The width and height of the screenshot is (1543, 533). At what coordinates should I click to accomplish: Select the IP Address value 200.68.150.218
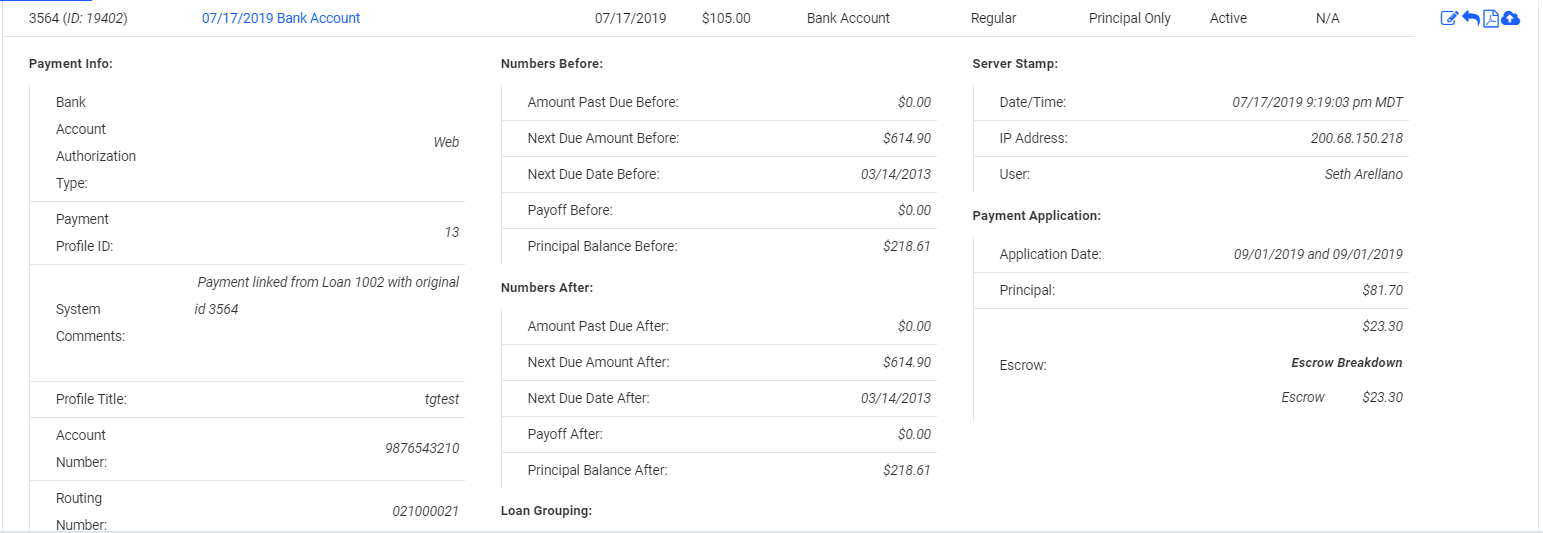click(x=1356, y=138)
